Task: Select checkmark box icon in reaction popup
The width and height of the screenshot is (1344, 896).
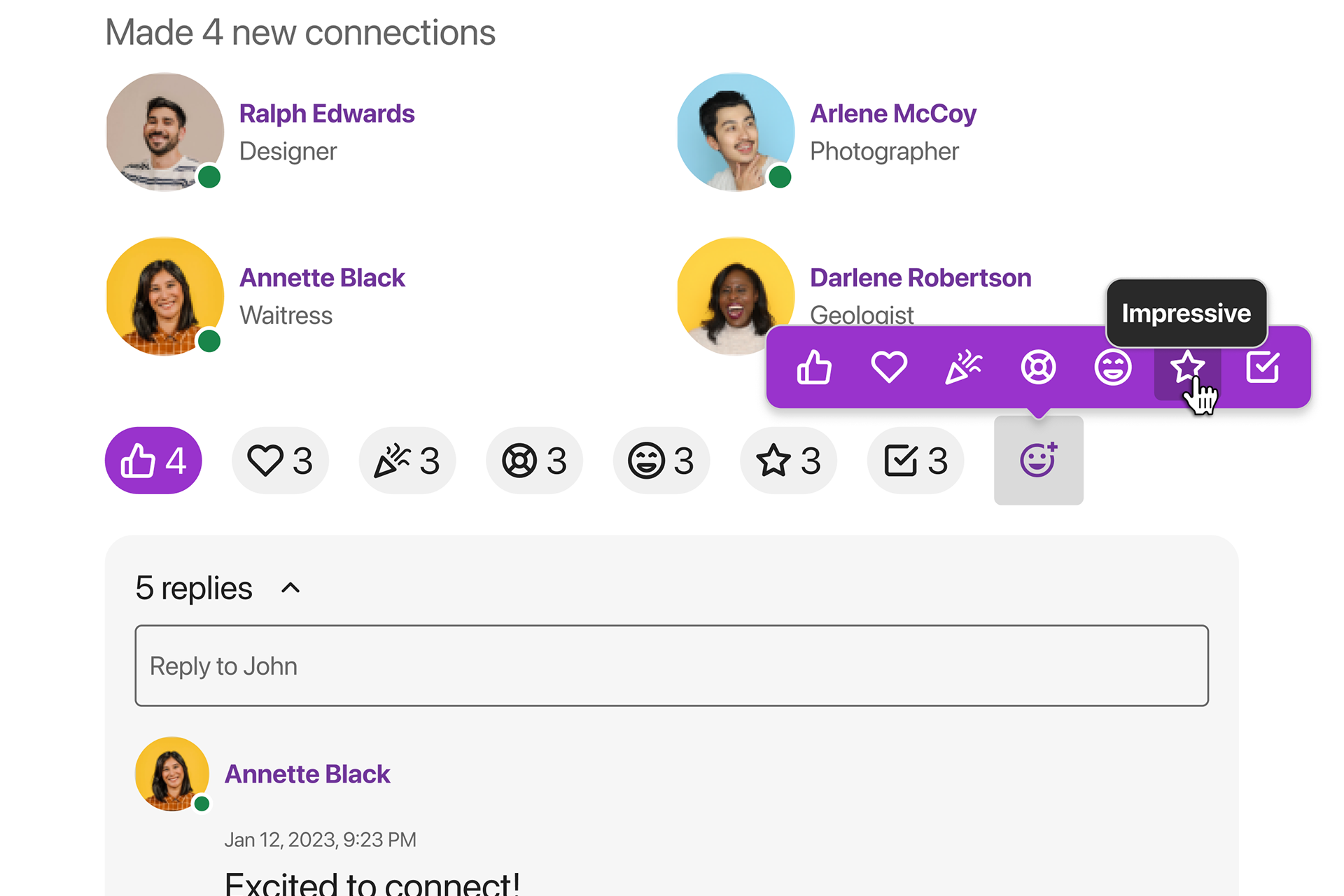Action: [1263, 367]
